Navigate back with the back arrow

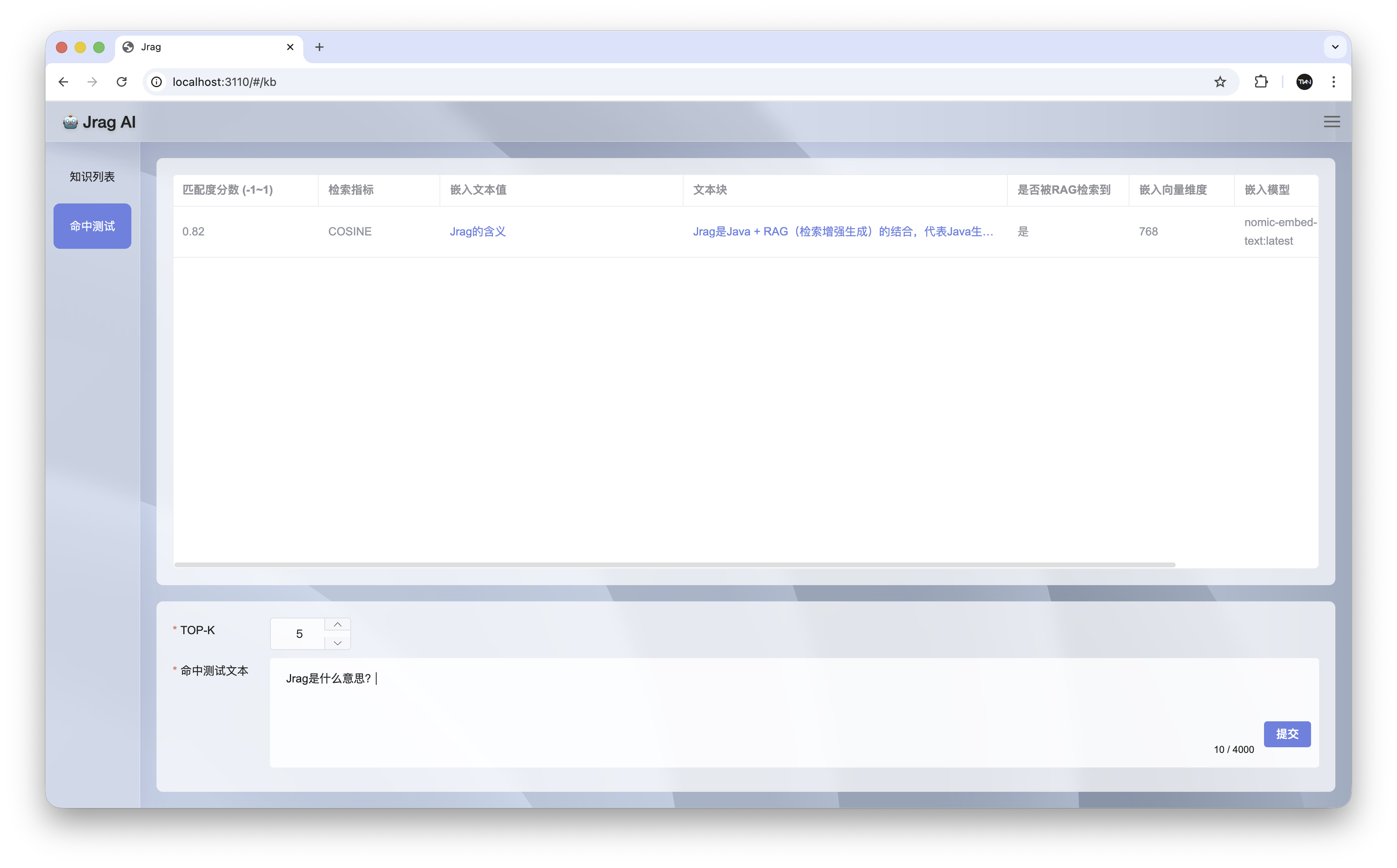[x=63, y=81]
